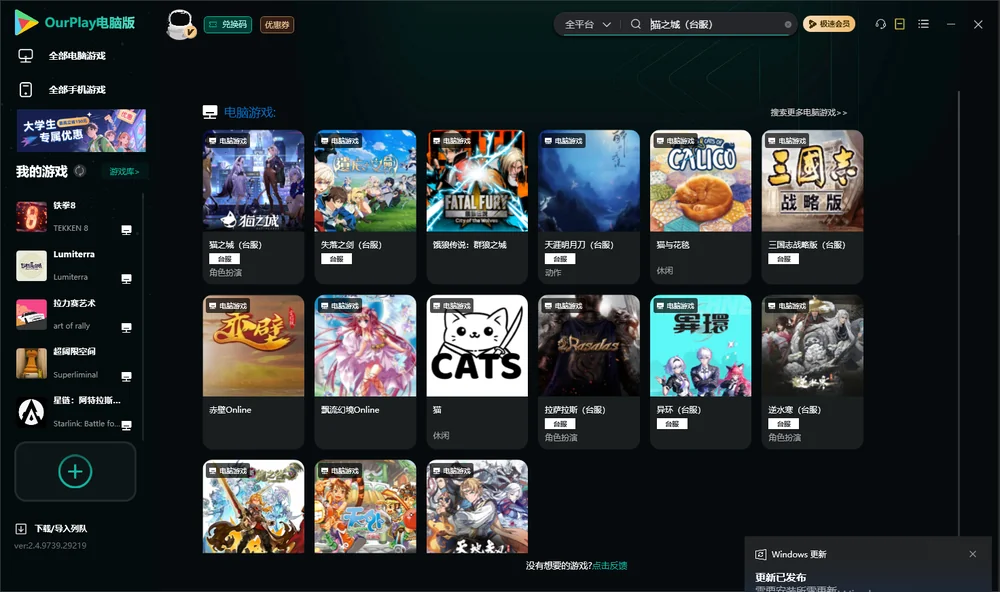Viewport: 1000px width, 592px height.
Task: Open 下载/导入列队 download queue
Action: (61, 529)
